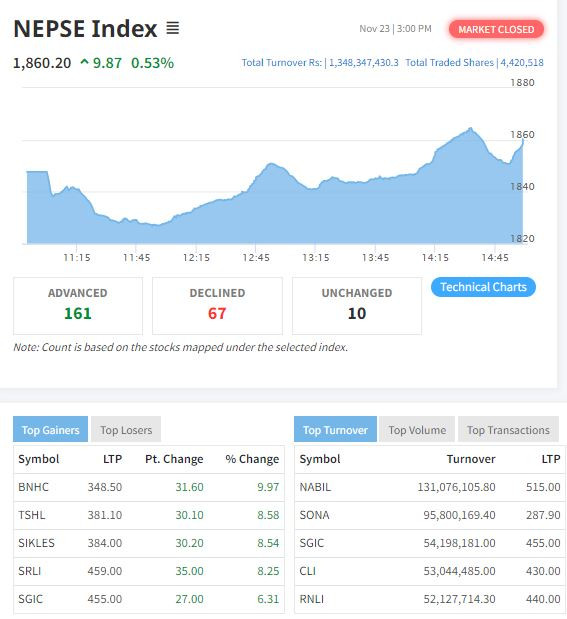This screenshot has height=619, width=567.
Task: Click the MARKET CLOSED badge
Action: [496, 30]
